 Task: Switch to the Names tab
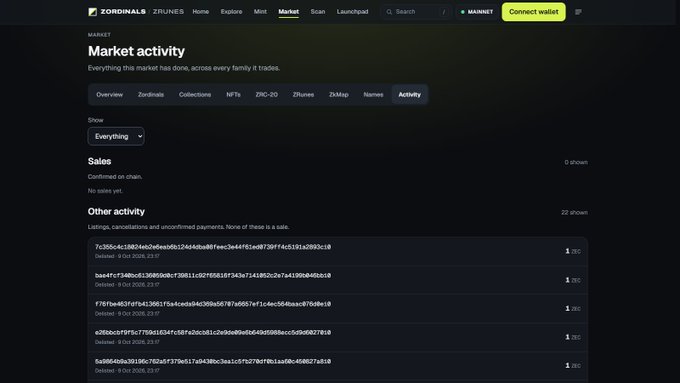[373, 95]
